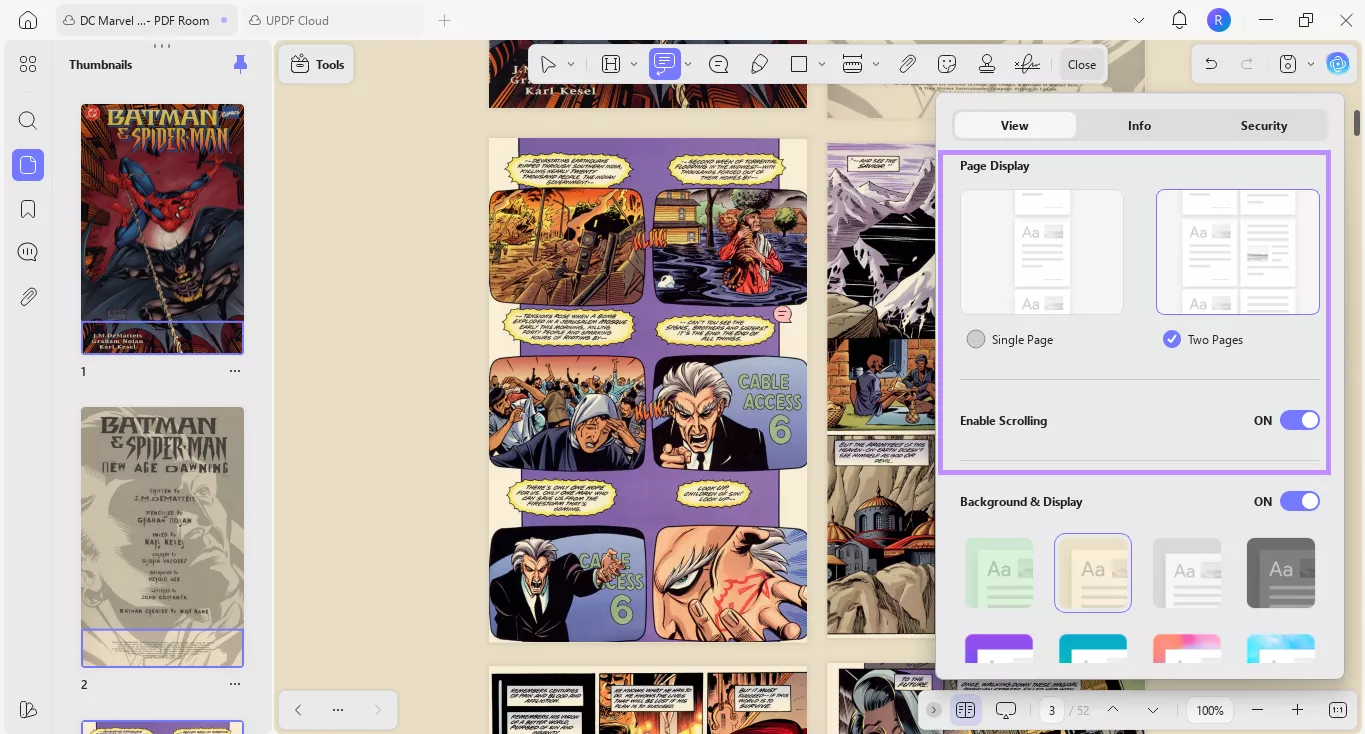Open the Info tab
This screenshot has height=734, width=1365.
point(1139,125)
